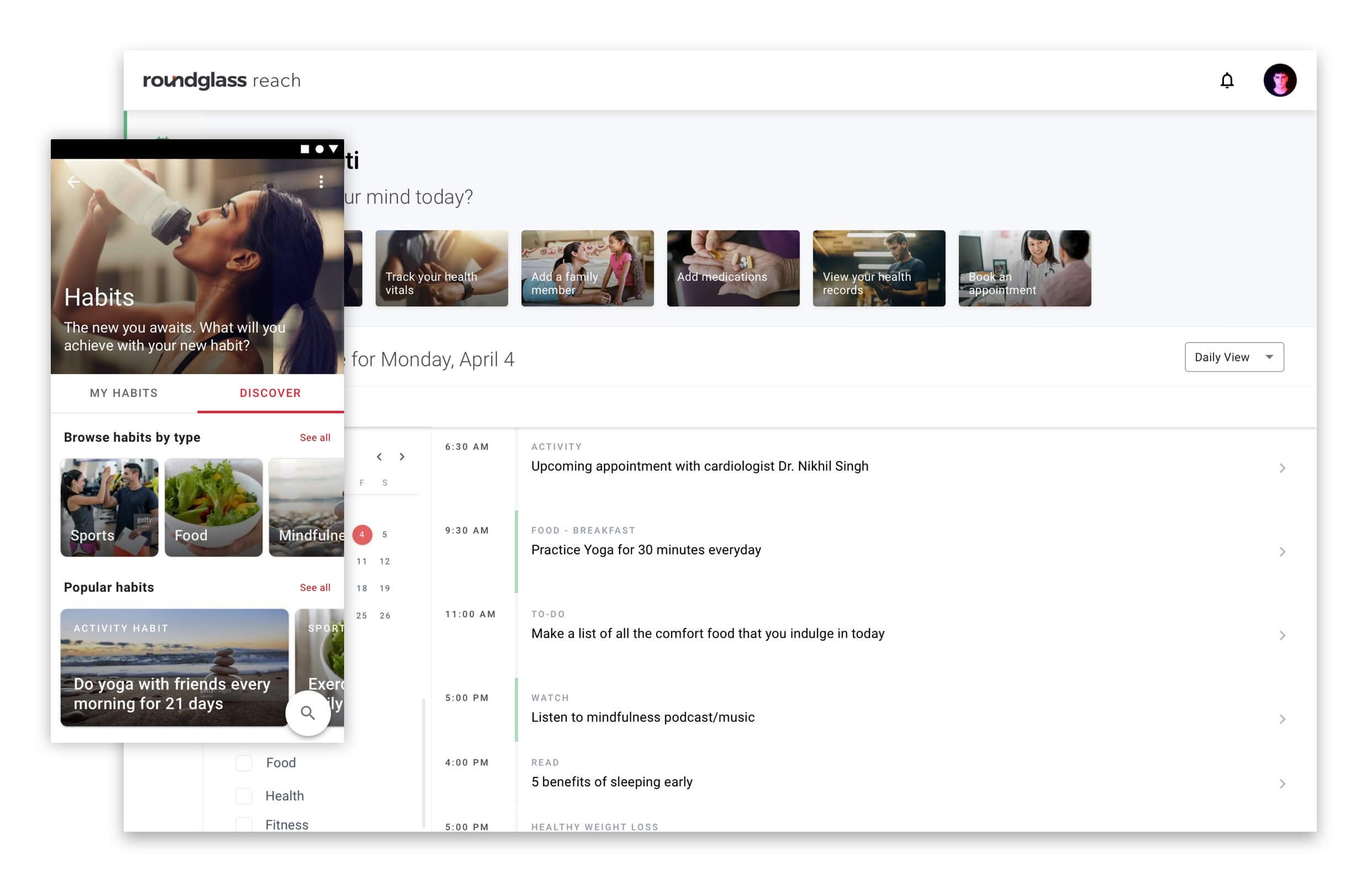Go to previous month in mini calendar
Viewport: 1372px width, 882px height.
click(x=379, y=456)
